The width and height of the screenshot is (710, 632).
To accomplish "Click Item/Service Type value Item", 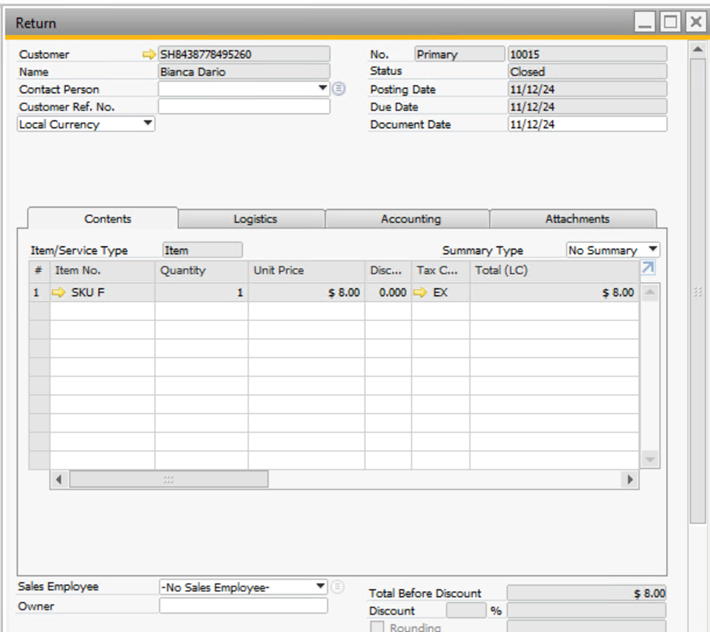I will pyautogui.click(x=202, y=250).
